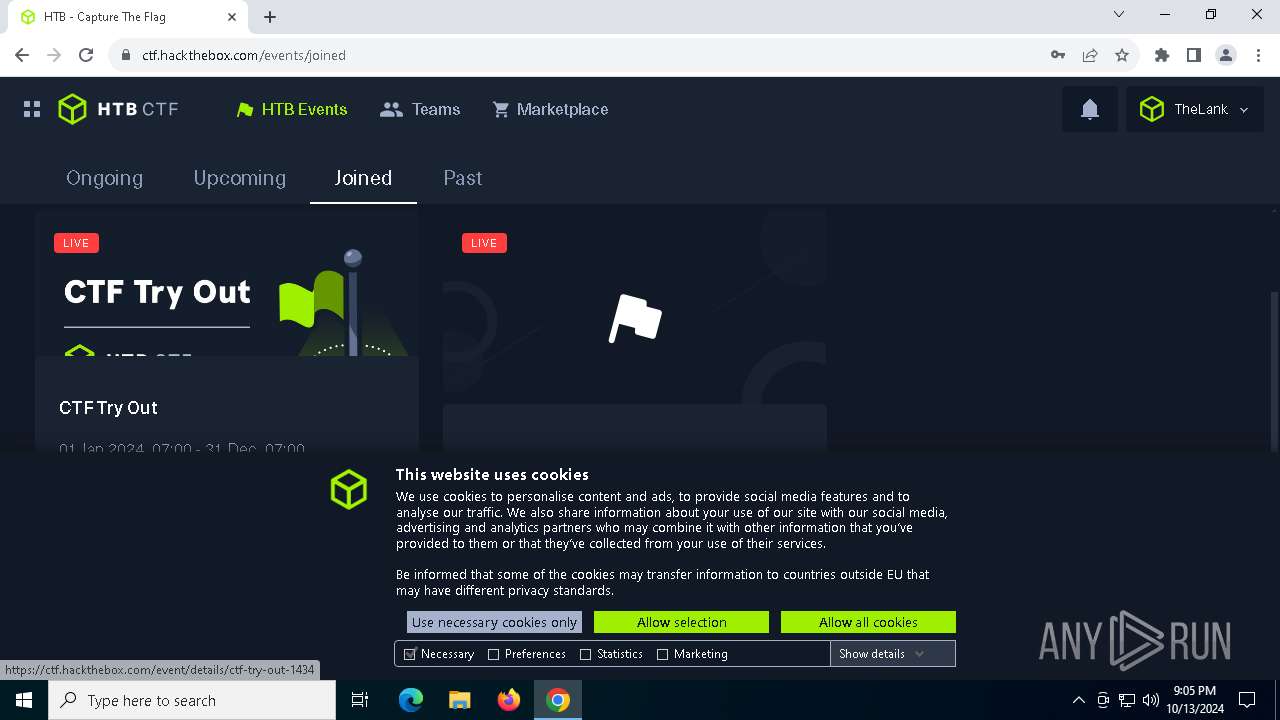Reload the page with refresh icon
Image resolution: width=1280 pixels, height=720 pixels.
pos(86,55)
